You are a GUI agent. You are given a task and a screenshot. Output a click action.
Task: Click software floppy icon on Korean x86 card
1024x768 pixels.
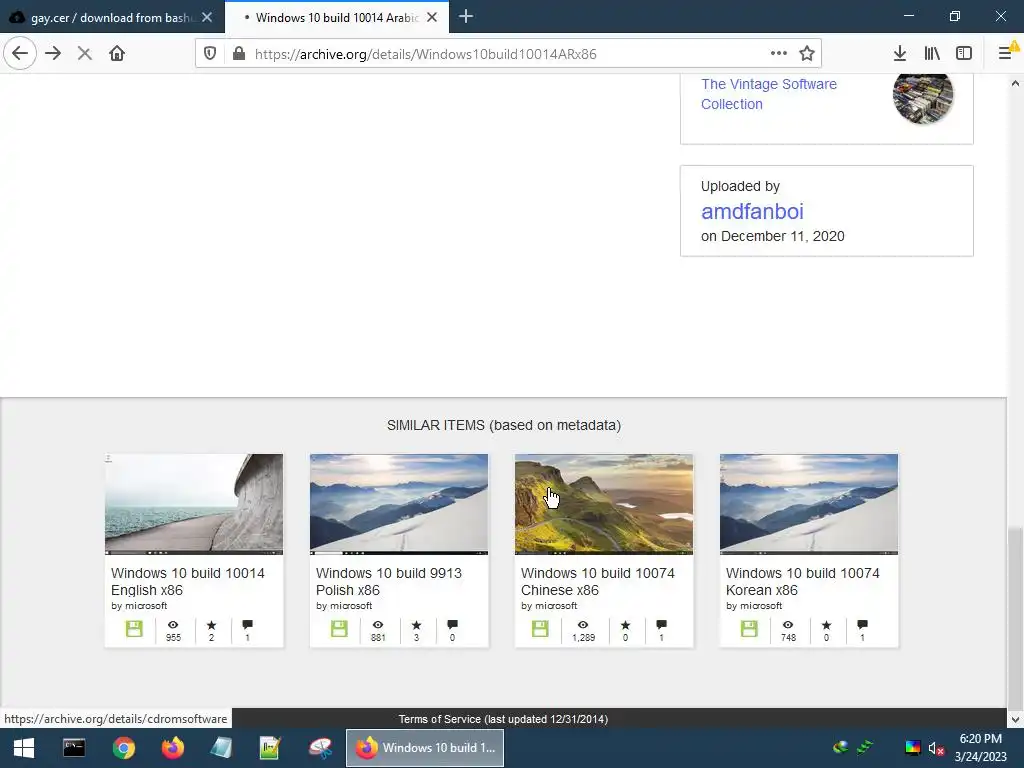tap(749, 629)
